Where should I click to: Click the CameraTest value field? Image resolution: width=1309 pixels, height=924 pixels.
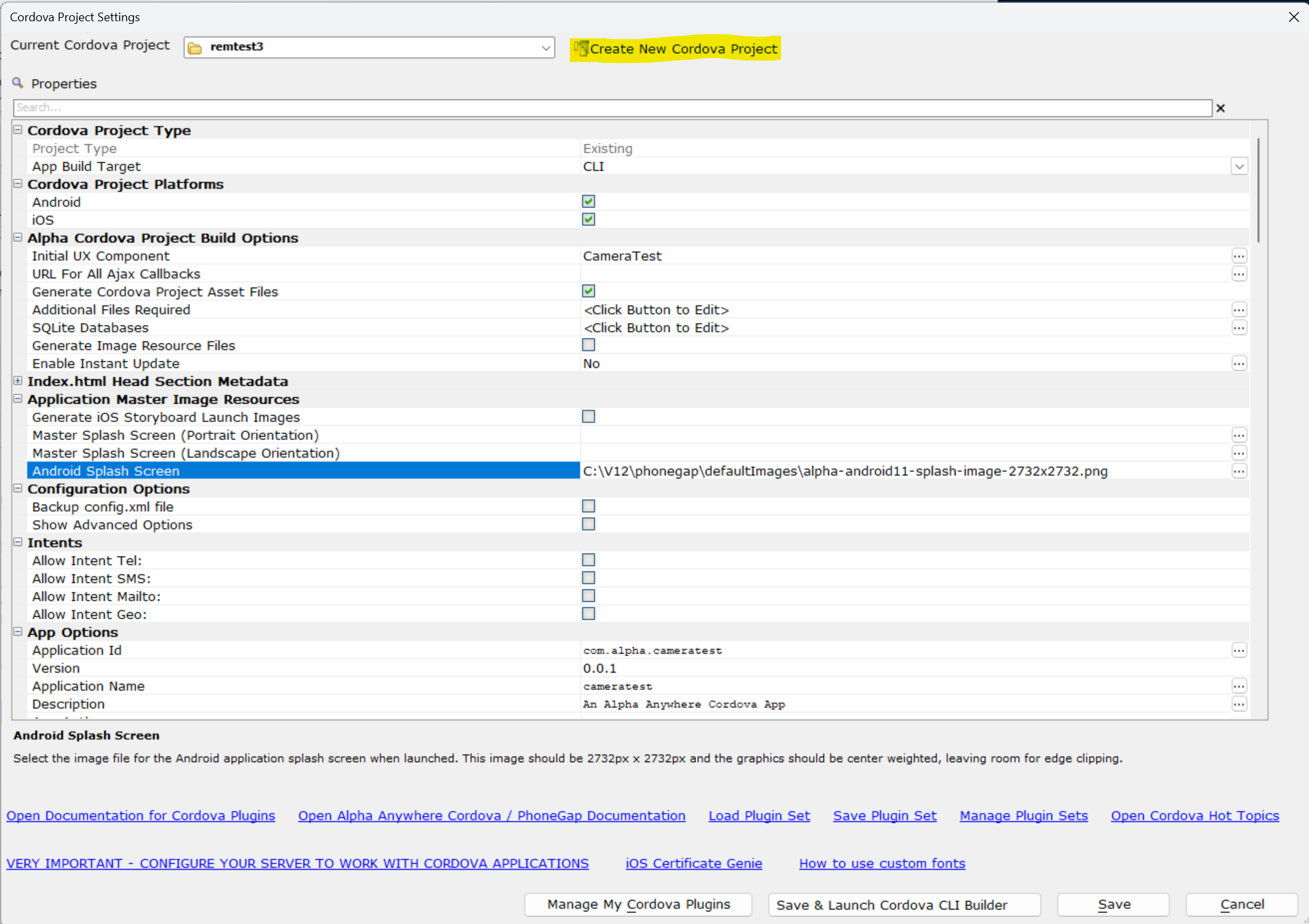pos(906,256)
